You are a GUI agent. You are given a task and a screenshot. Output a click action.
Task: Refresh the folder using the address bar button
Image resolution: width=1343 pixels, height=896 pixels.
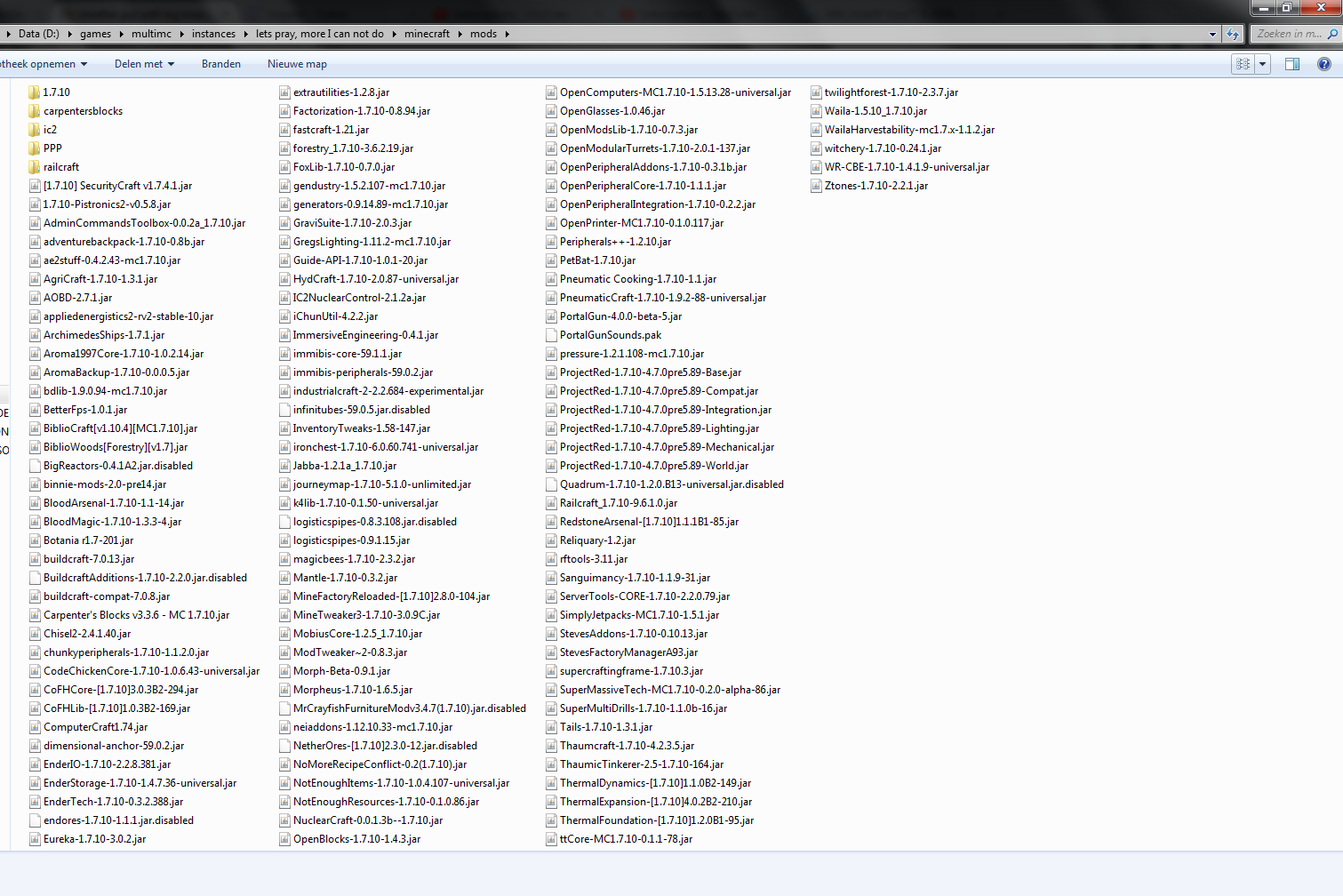(x=1233, y=34)
